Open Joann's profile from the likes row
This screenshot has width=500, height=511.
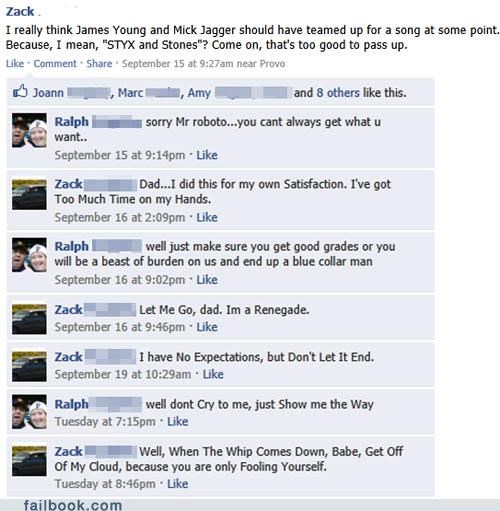pos(48,93)
